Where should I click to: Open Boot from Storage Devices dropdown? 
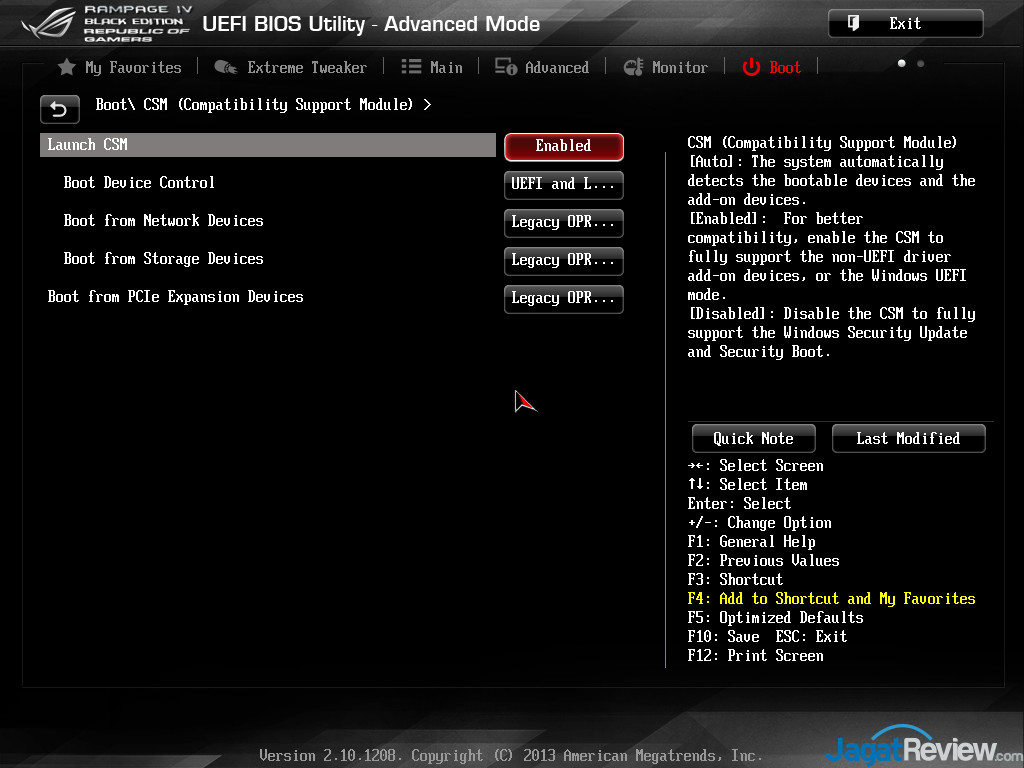click(564, 260)
